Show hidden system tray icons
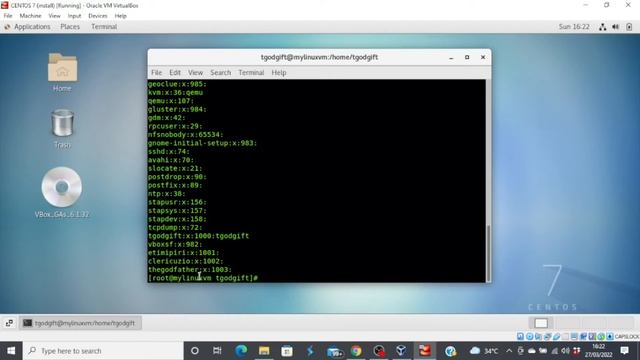This screenshot has height=360, width=640. pos(509,351)
